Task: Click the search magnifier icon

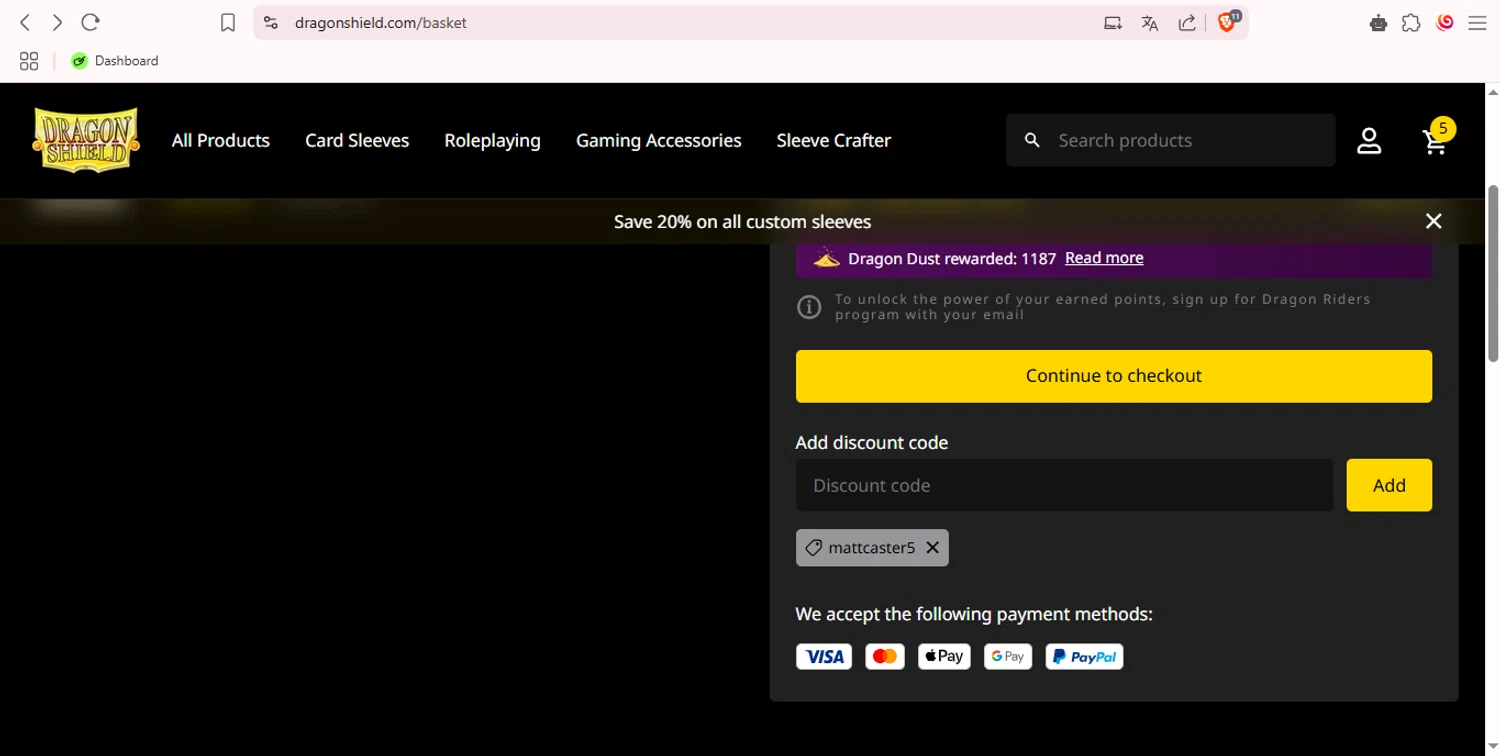Action: point(1032,140)
